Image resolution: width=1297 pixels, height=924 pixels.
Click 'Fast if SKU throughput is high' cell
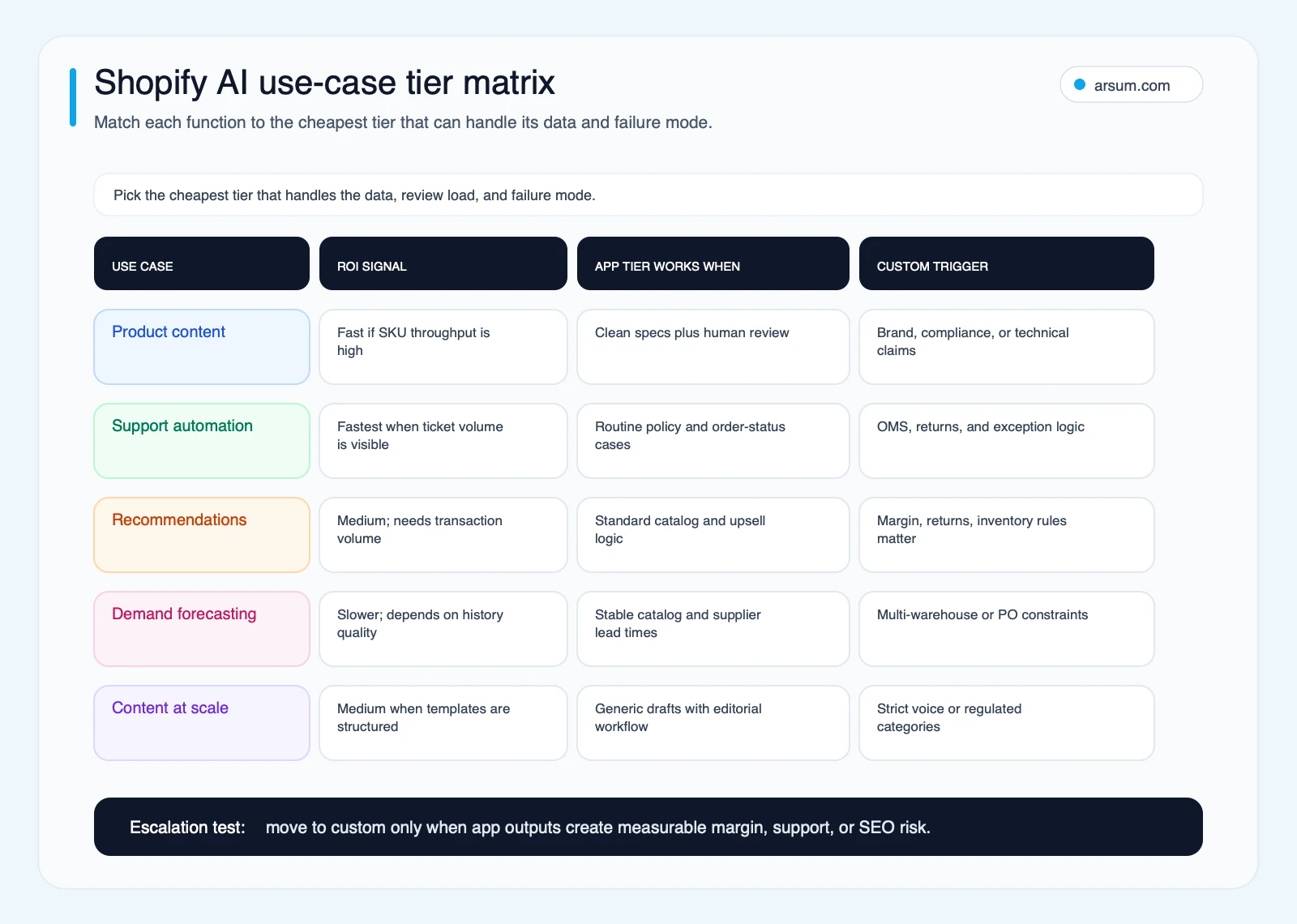point(443,347)
